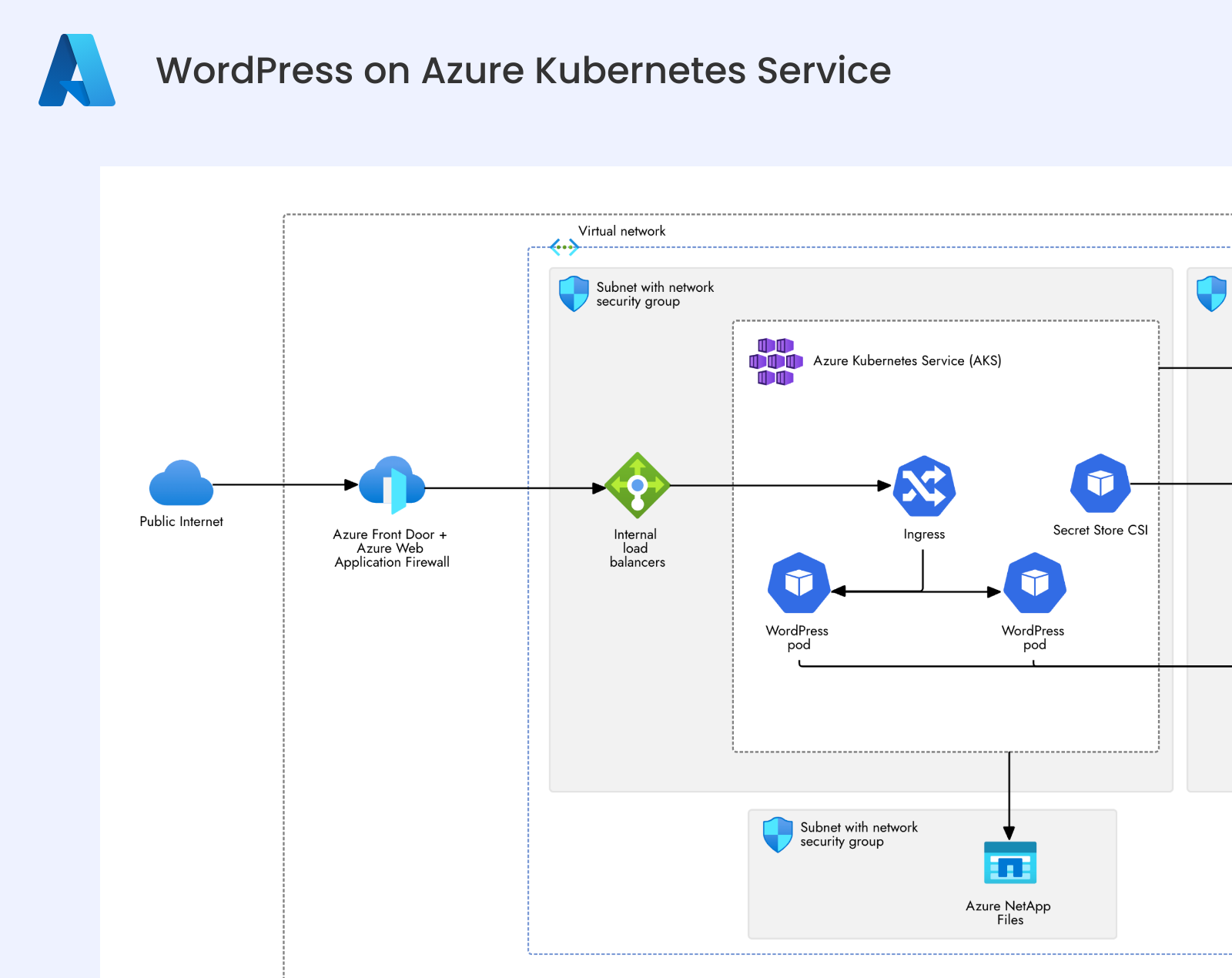Expand the Virtual network boundary icon

point(564,246)
